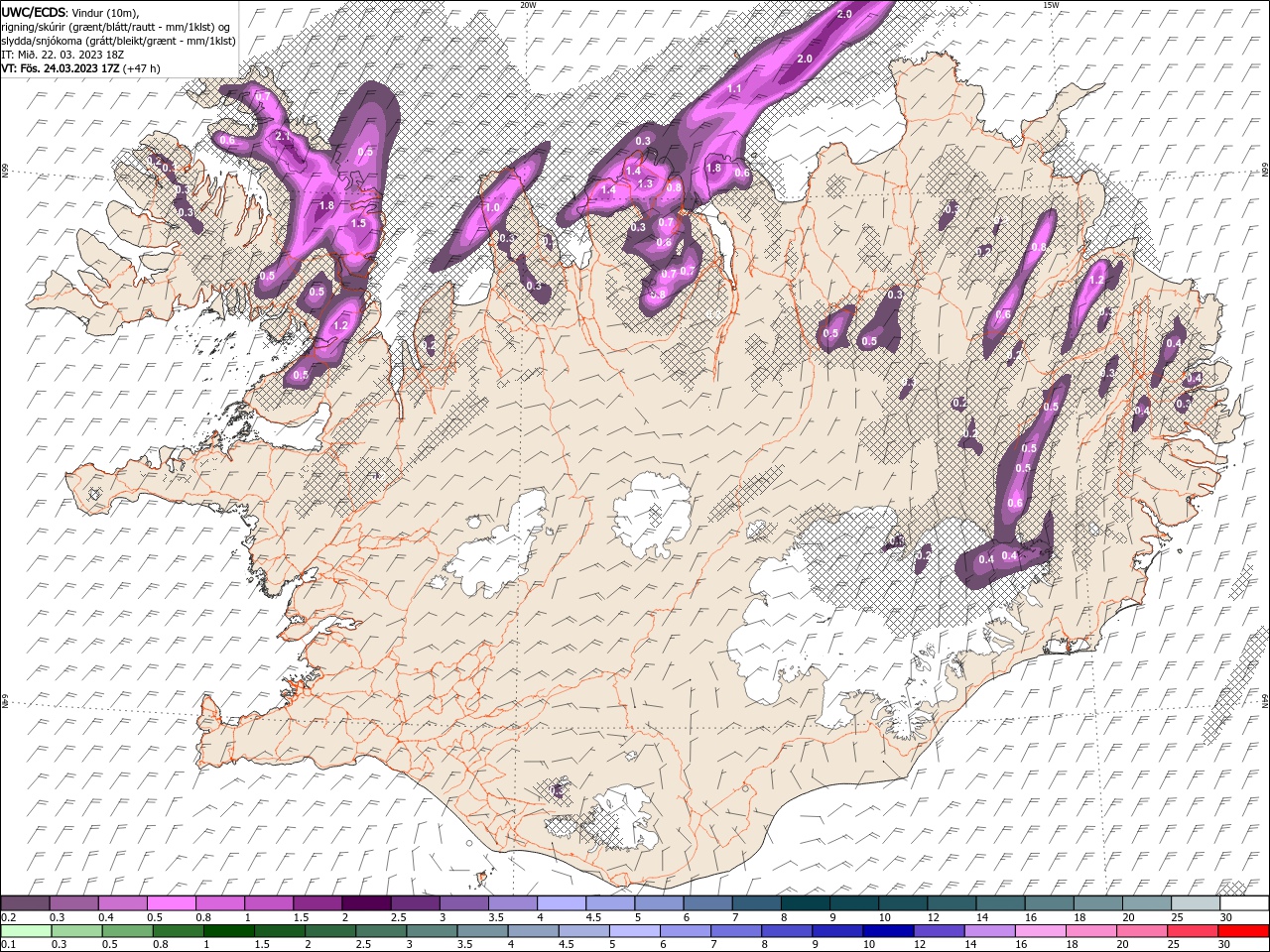Click the lavender 4–4.5 swatch in top legend
The image size is (1270, 952).
[x=562, y=903]
